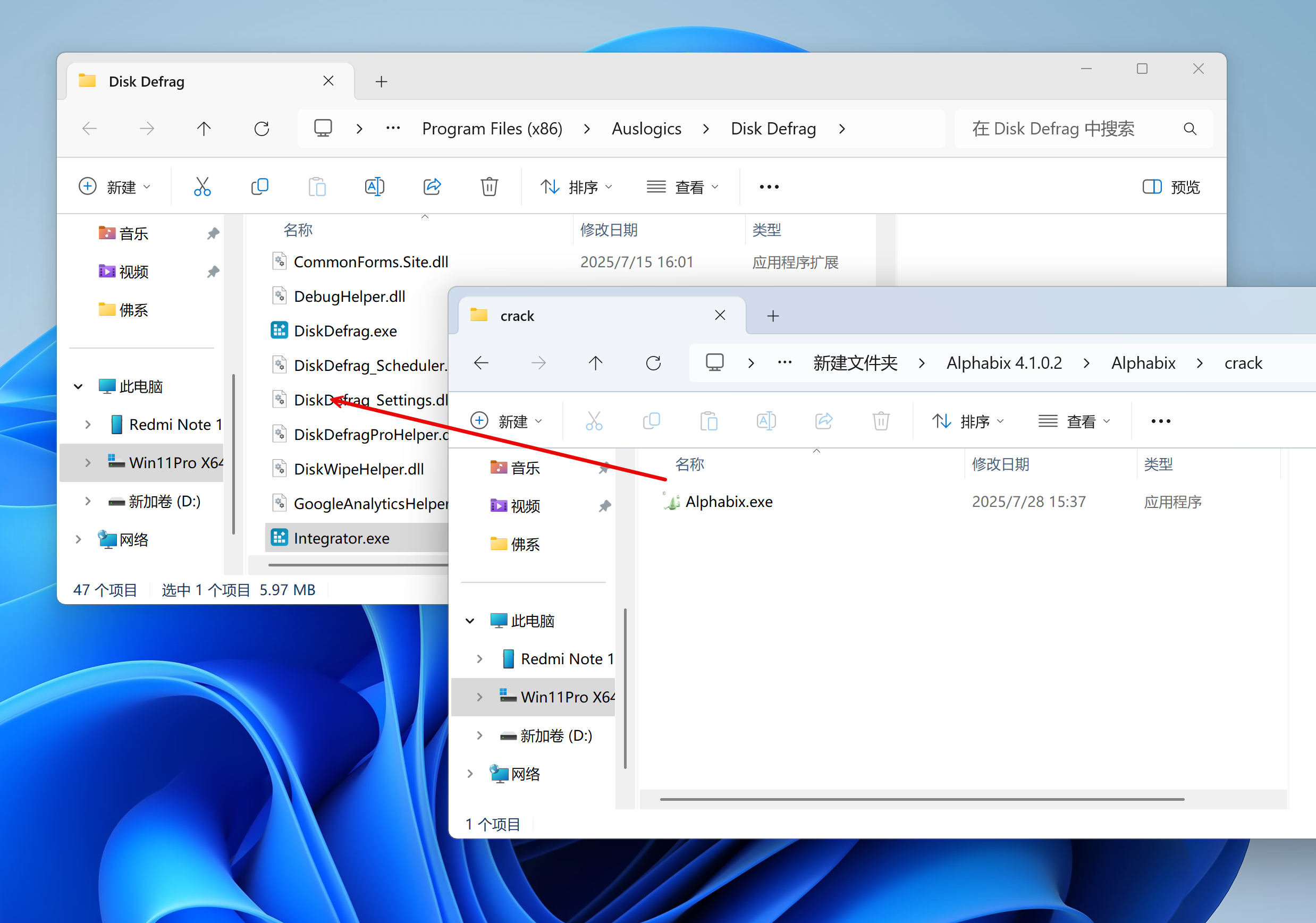Screen dimensions: 1316x923
Task: Click the Copy icon in Disk Defrag toolbar
Action: point(260,187)
